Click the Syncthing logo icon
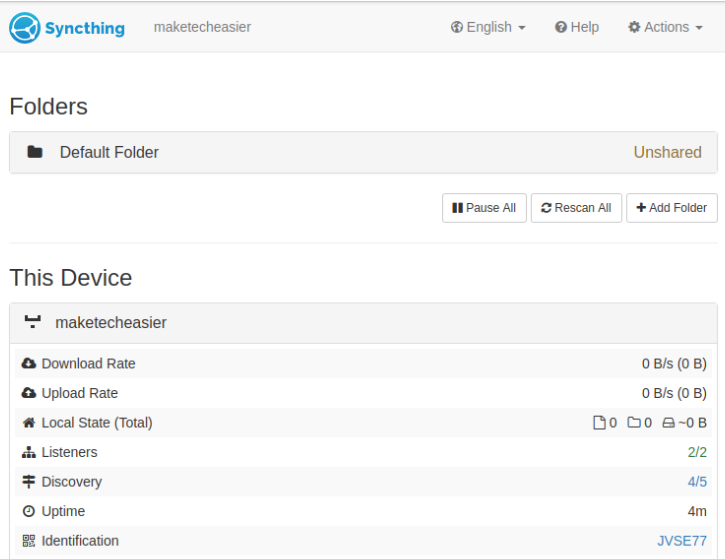This screenshot has width=725, height=559. tap(25, 28)
